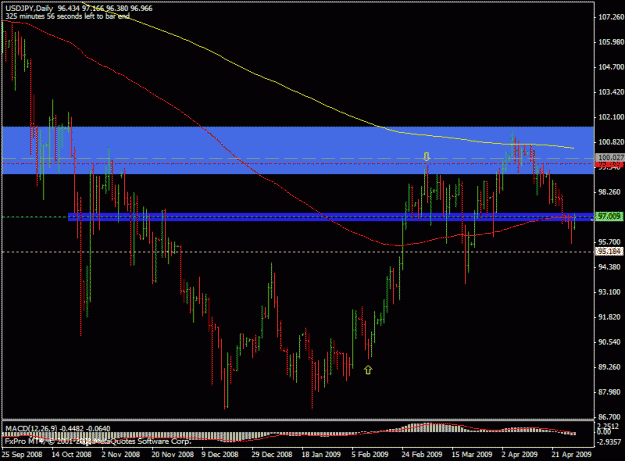Click the 2 Apr 2009 date label
The width and height of the screenshot is (625, 461).
point(520,454)
